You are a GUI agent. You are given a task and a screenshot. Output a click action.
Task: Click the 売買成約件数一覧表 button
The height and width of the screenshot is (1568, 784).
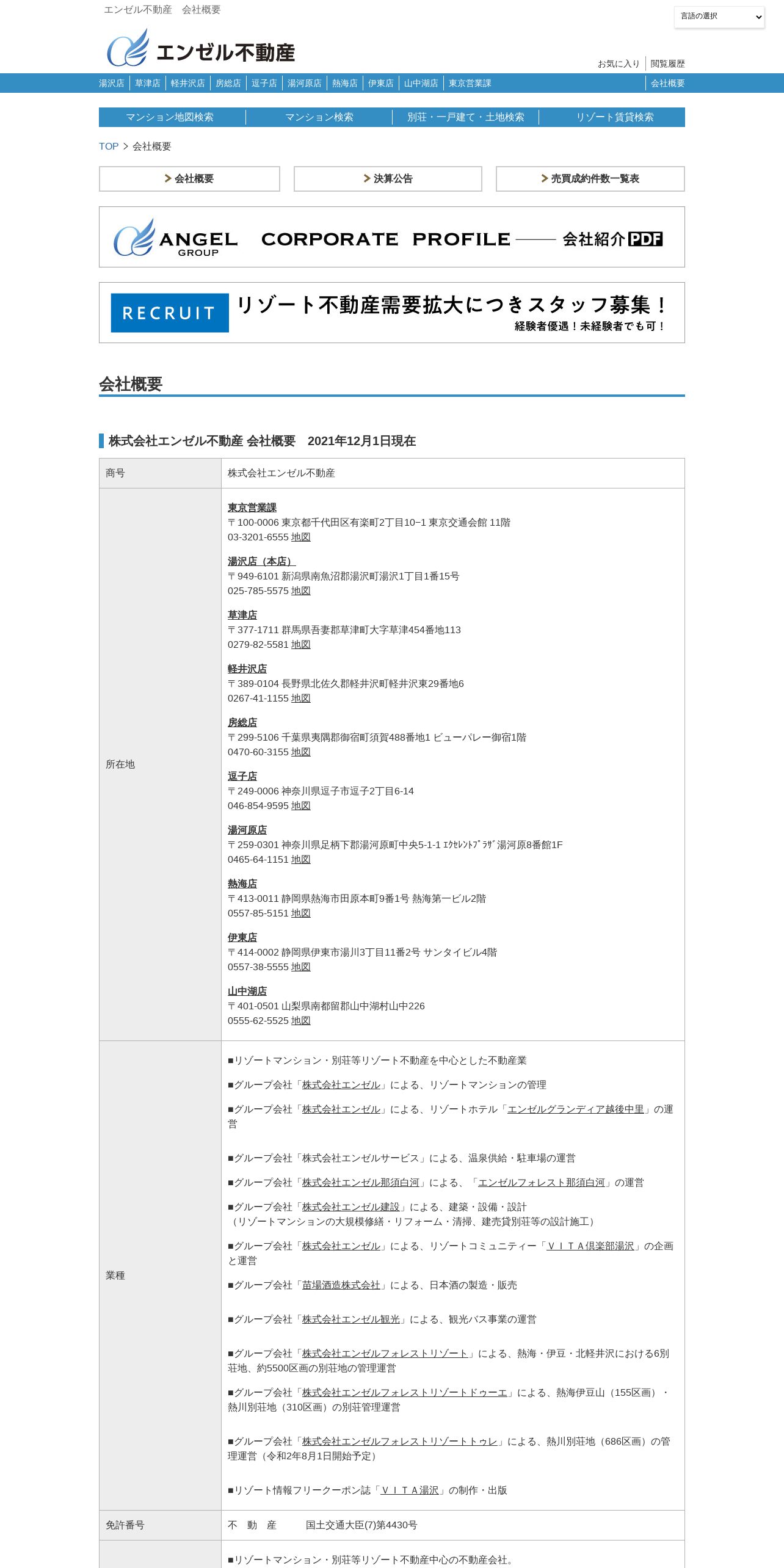[x=590, y=179]
